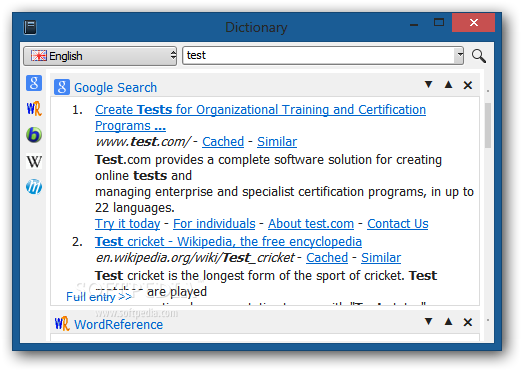Click the Contact Us link

pyautogui.click(x=398, y=224)
